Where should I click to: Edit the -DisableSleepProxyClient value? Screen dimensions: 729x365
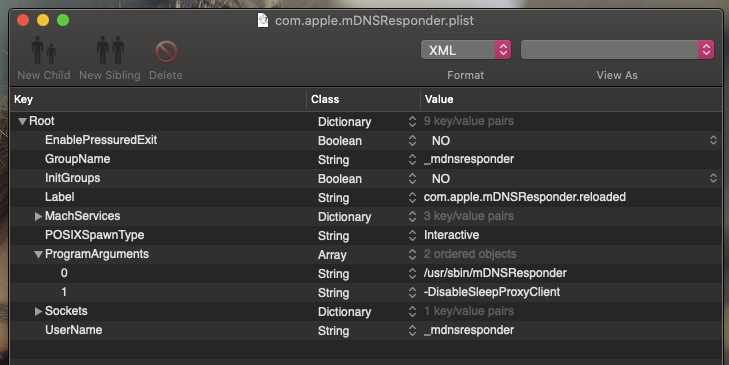[492, 292]
